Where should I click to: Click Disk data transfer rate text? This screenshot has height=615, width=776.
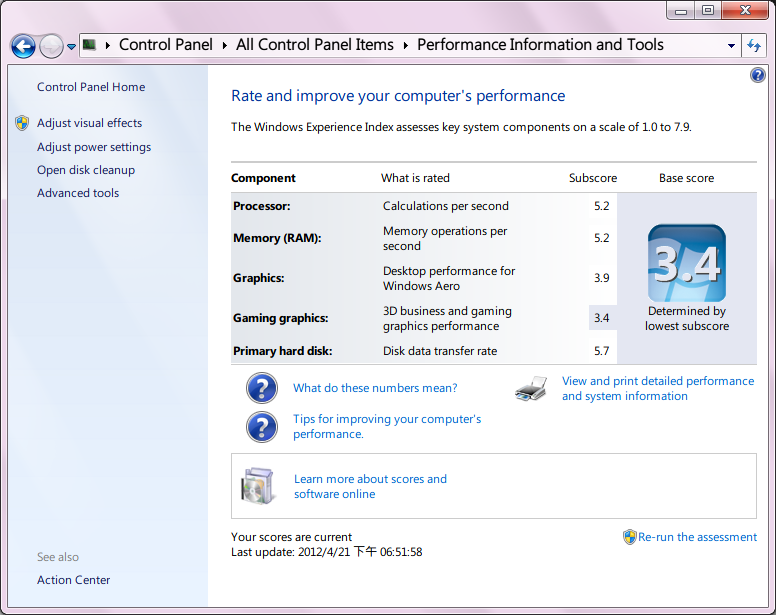440,351
